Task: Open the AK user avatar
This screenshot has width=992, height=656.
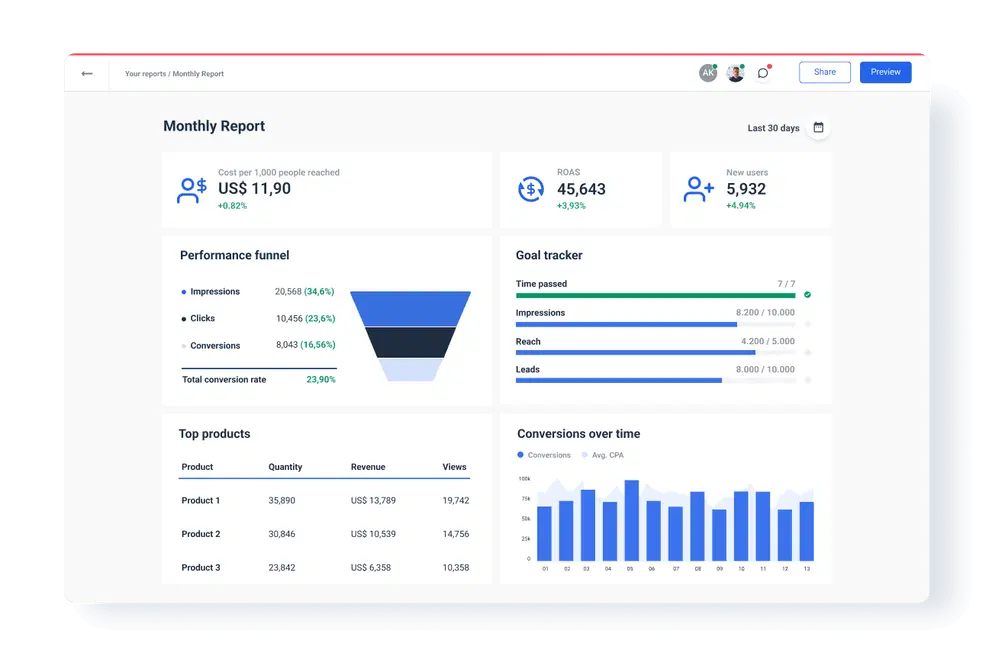Action: (x=708, y=73)
